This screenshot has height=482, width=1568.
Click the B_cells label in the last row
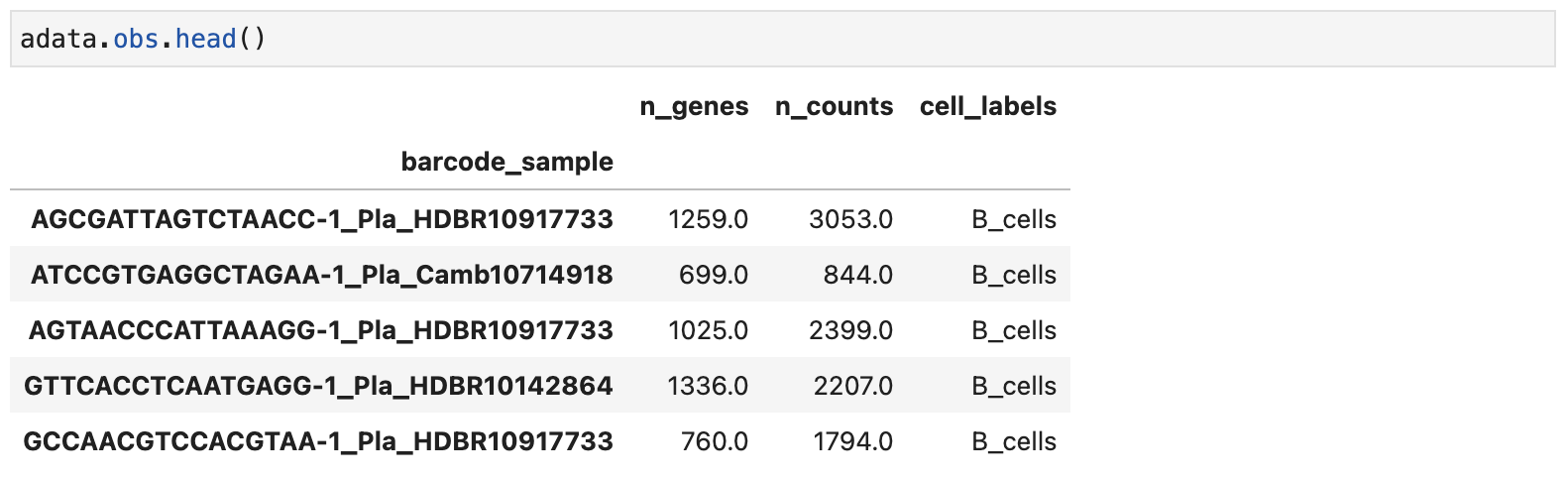click(x=1014, y=441)
